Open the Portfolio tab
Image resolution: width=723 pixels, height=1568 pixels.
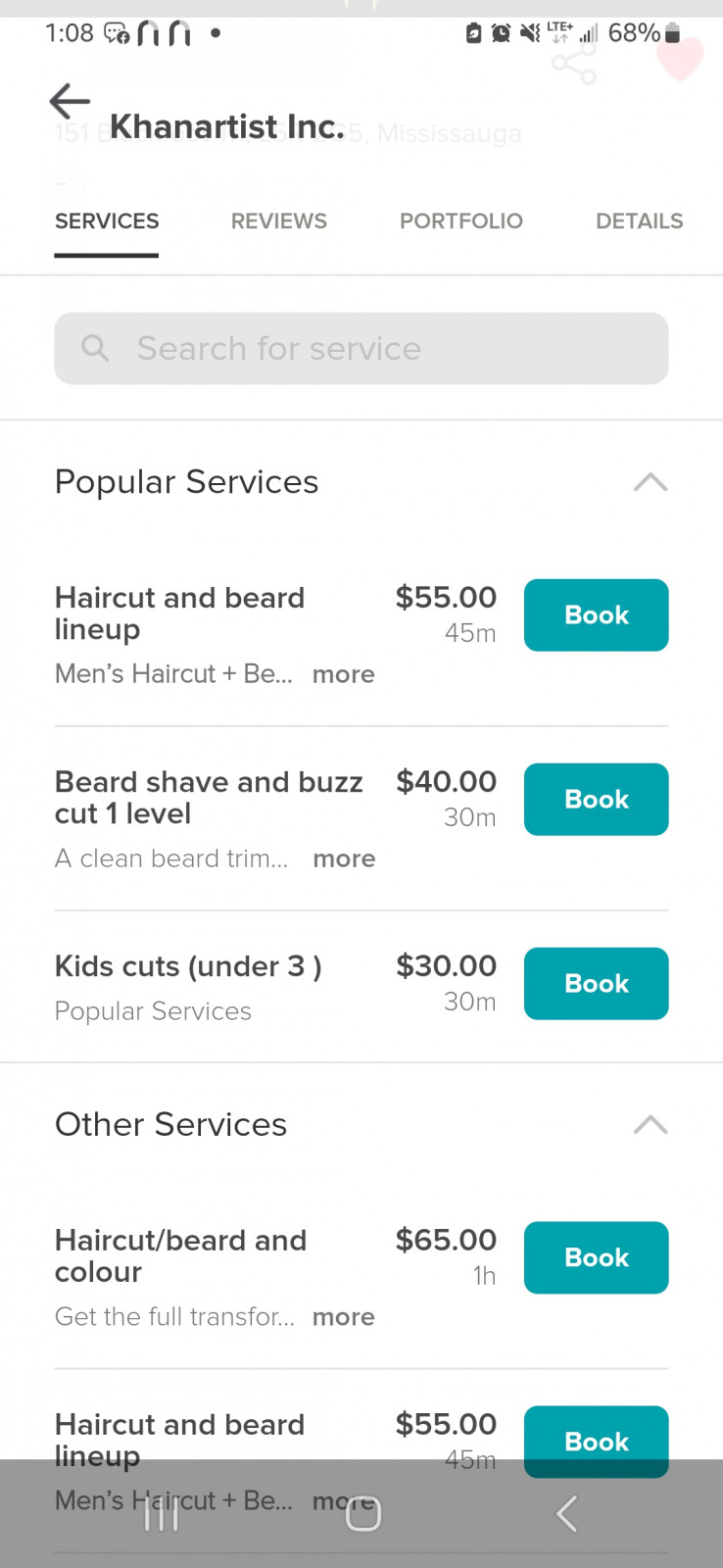(461, 221)
